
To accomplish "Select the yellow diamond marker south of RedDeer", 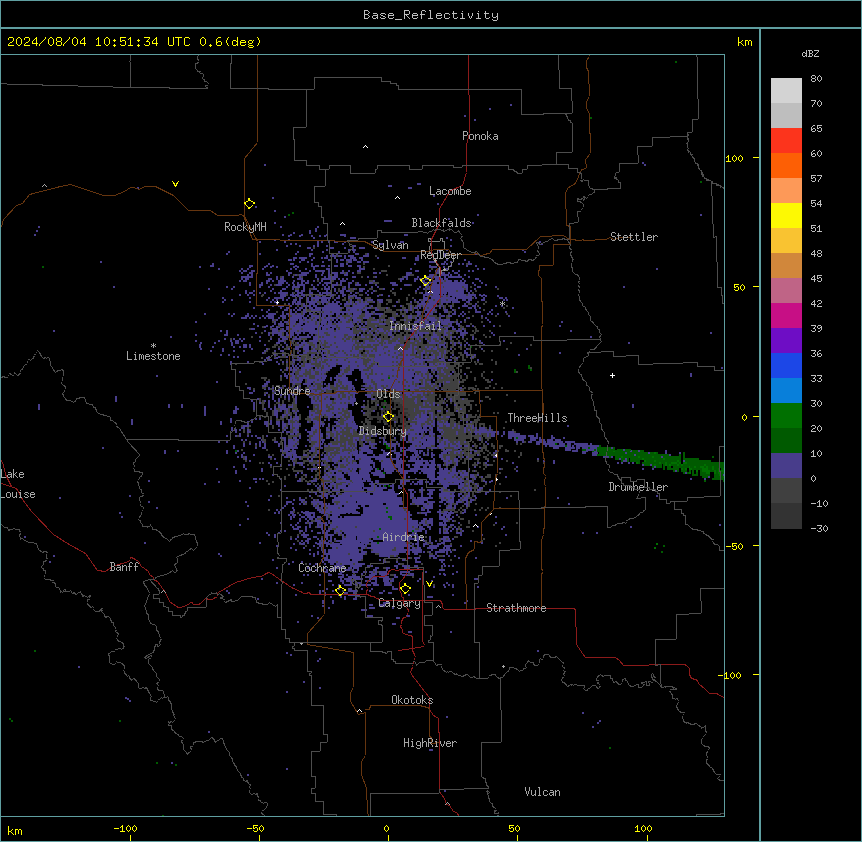I will [426, 281].
